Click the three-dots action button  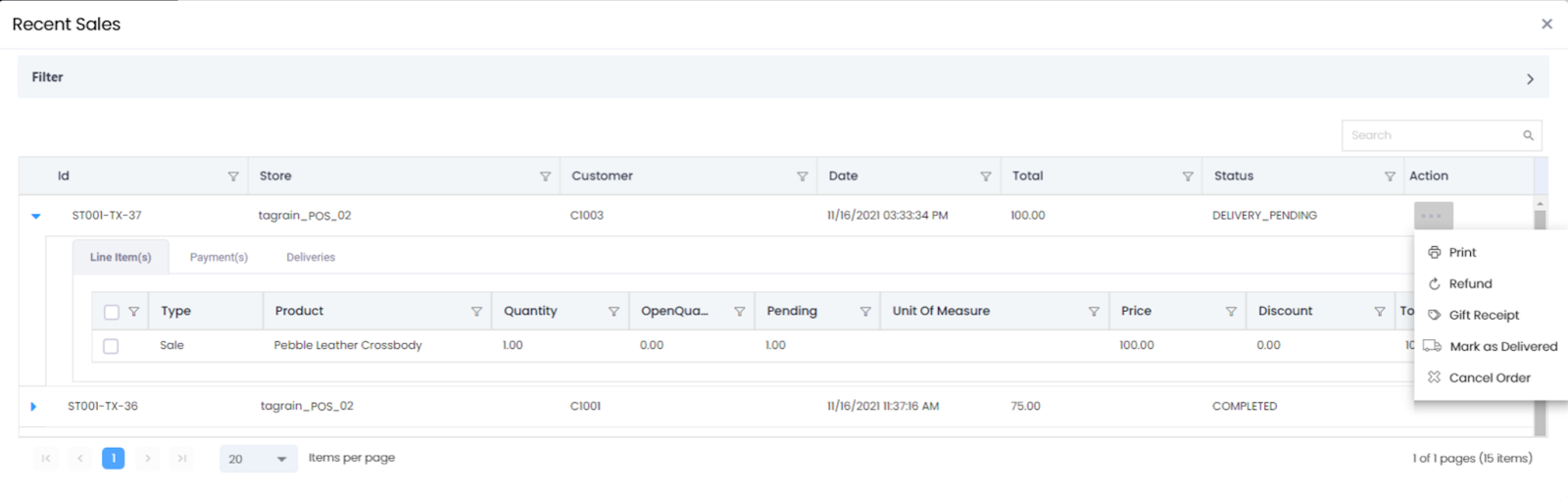click(1433, 216)
